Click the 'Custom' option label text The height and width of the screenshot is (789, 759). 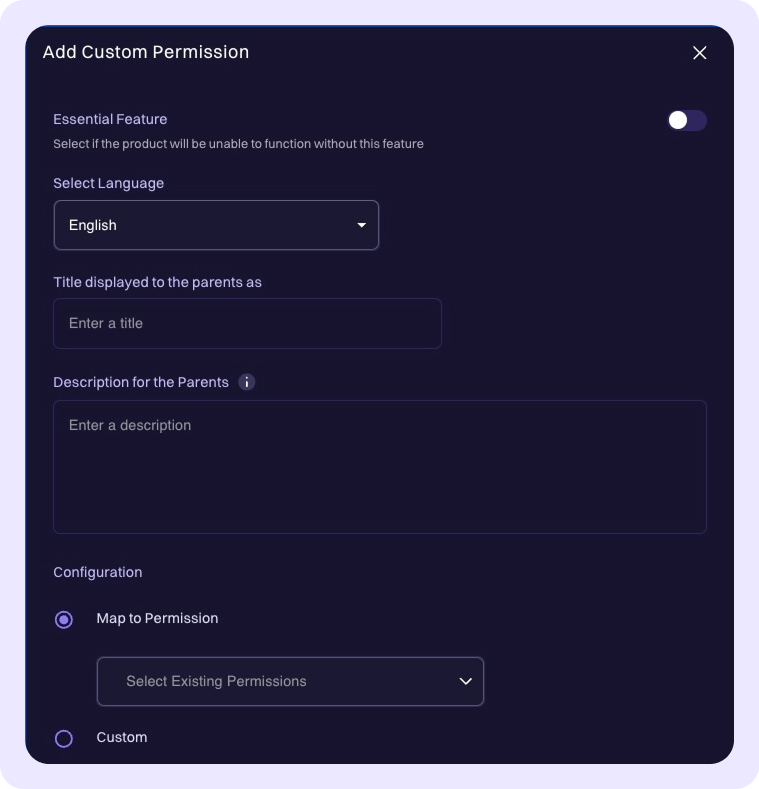point(122,737)
